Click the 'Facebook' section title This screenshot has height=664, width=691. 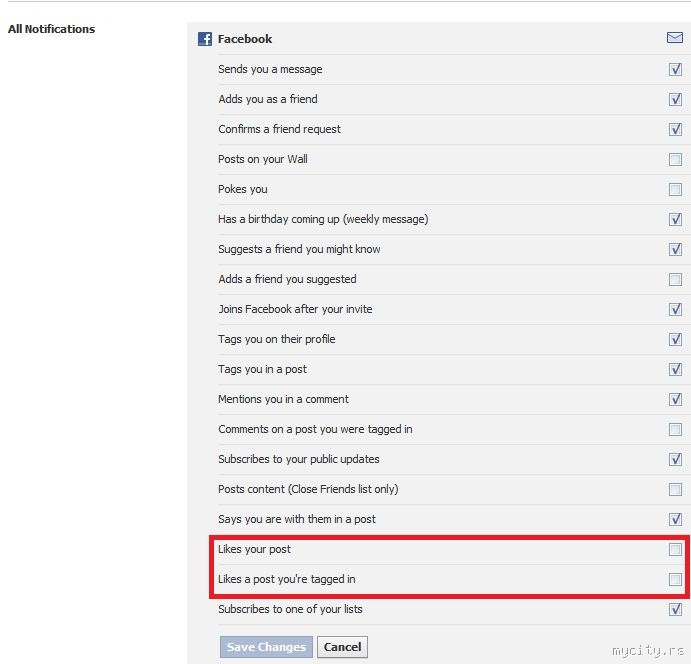tap(245, 39)
